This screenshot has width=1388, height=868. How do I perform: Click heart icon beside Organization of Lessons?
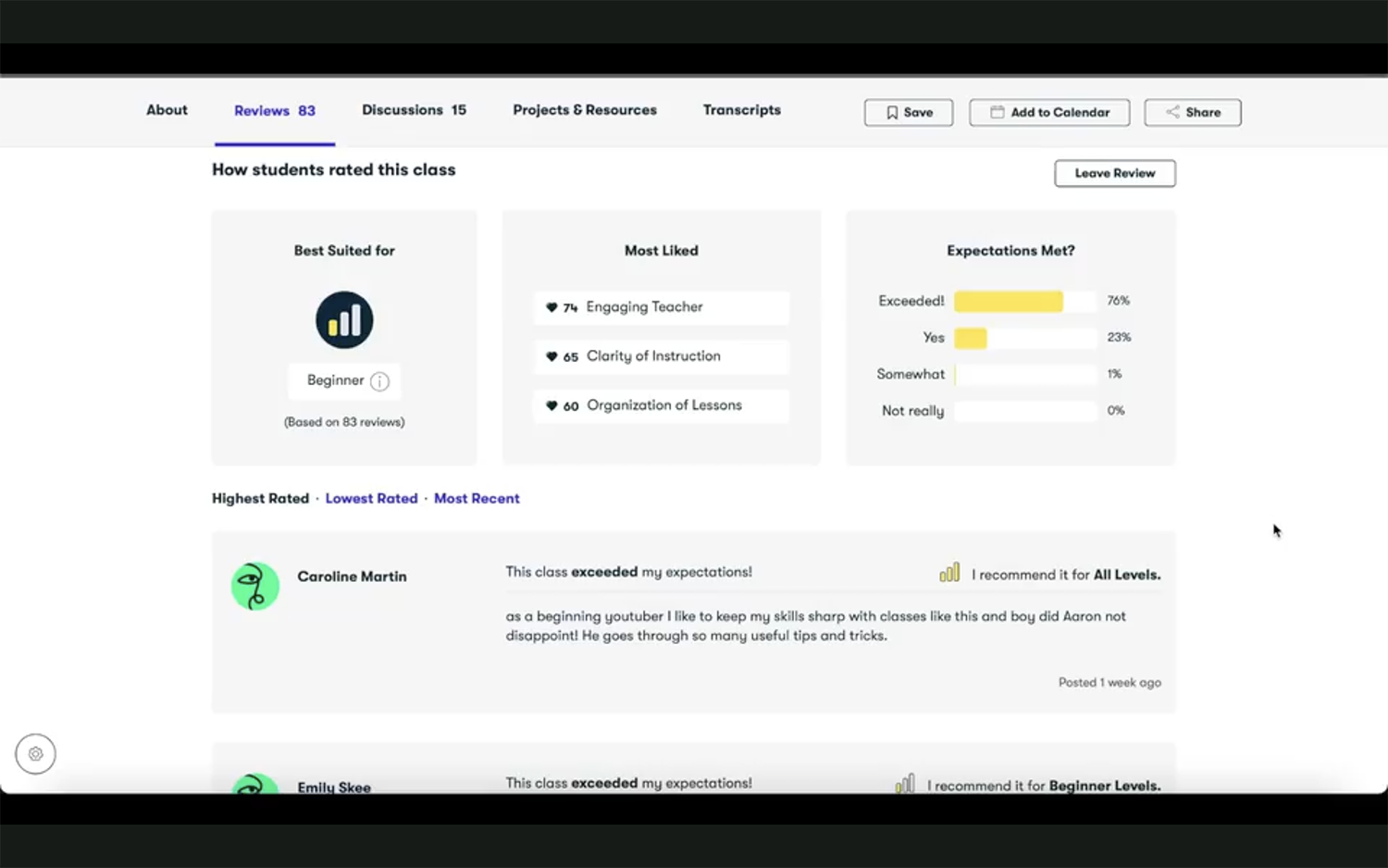click(x=551, y=405)
